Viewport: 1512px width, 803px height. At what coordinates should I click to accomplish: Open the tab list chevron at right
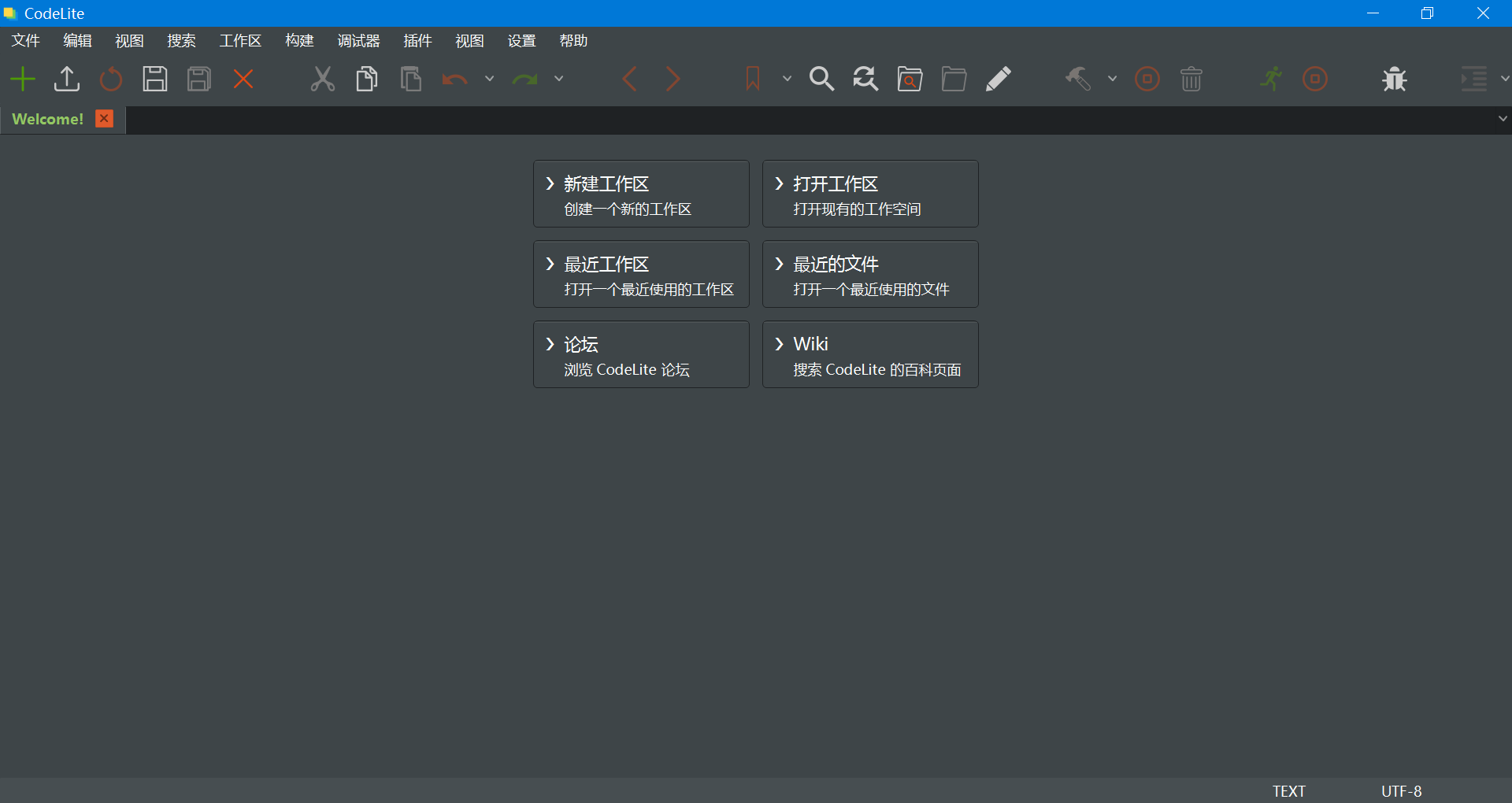(1503, 119)
